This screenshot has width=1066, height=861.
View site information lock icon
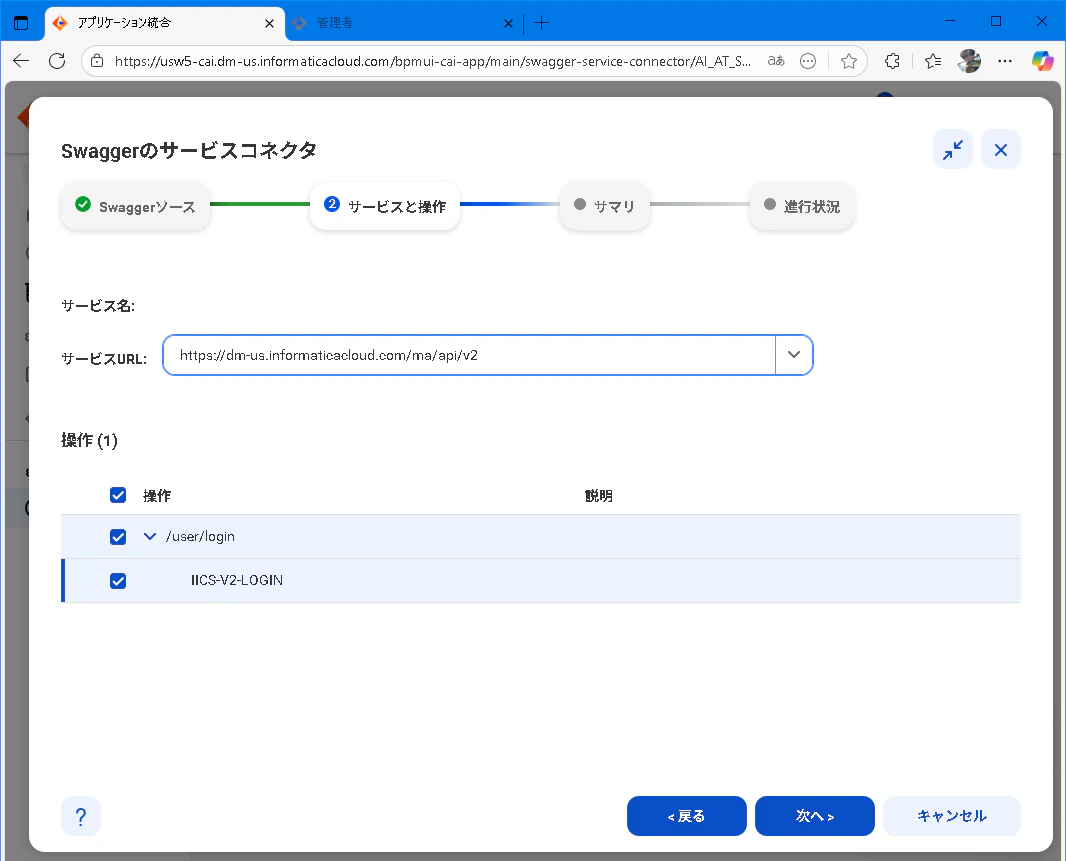[97, 61]
